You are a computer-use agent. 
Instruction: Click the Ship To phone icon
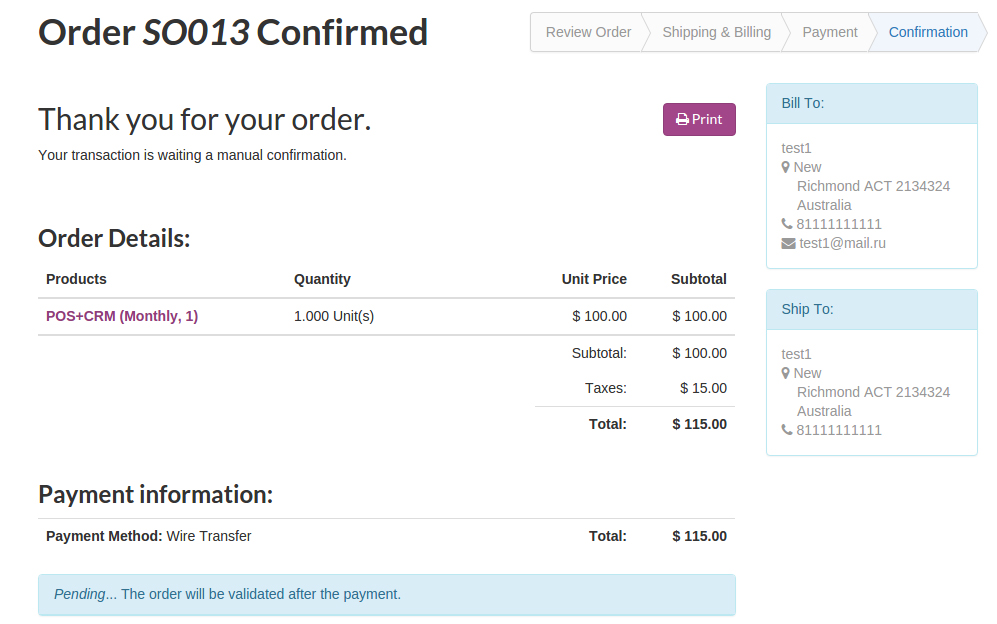[x=786, y=430]
